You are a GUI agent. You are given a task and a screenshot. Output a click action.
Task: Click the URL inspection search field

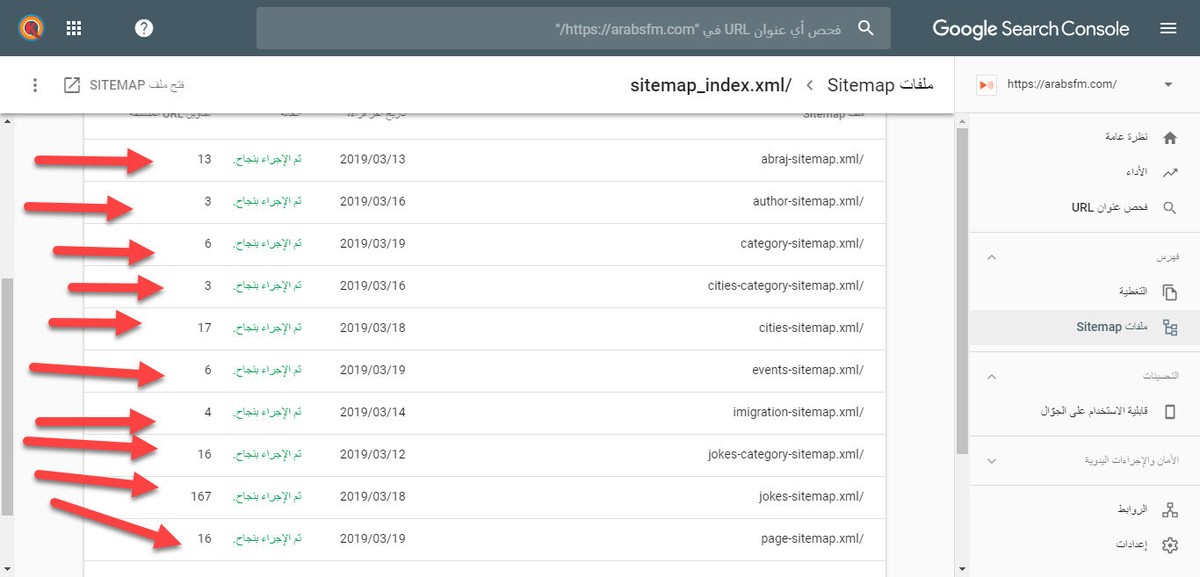pyautogui.click(x=573, y=29)
